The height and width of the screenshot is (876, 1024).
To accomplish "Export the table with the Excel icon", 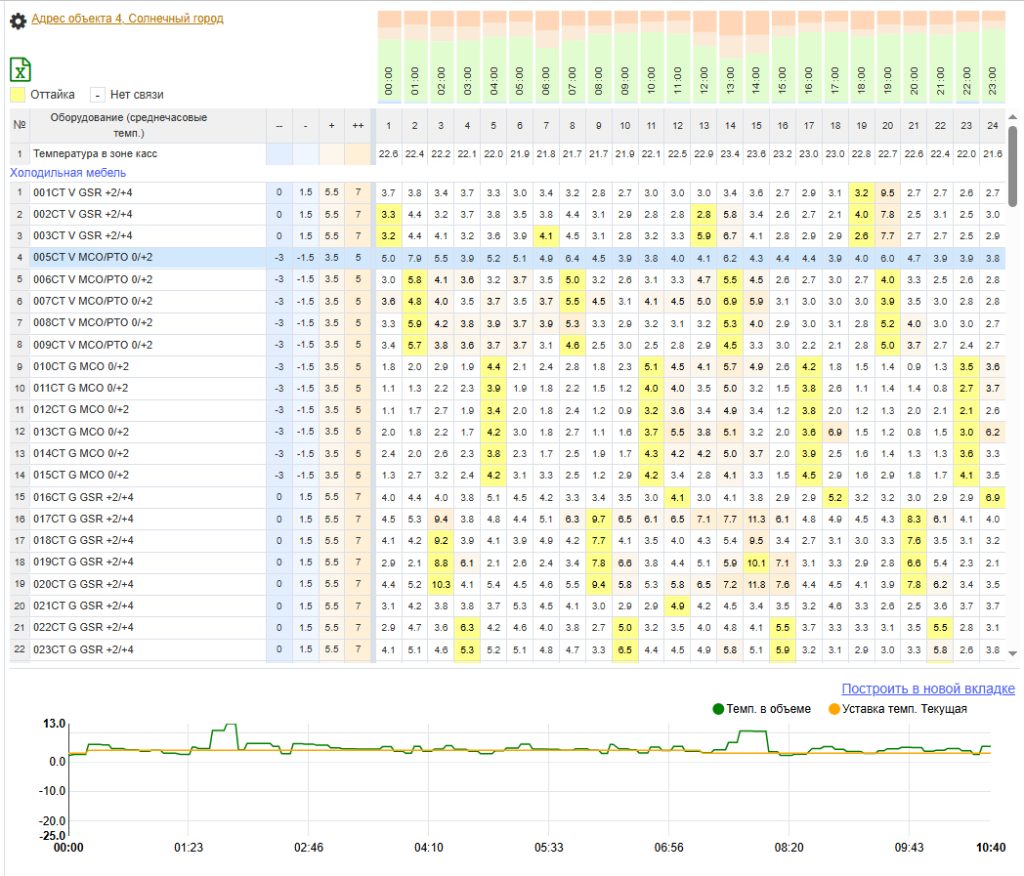I will pyautogui.click(x=20, y=69).
